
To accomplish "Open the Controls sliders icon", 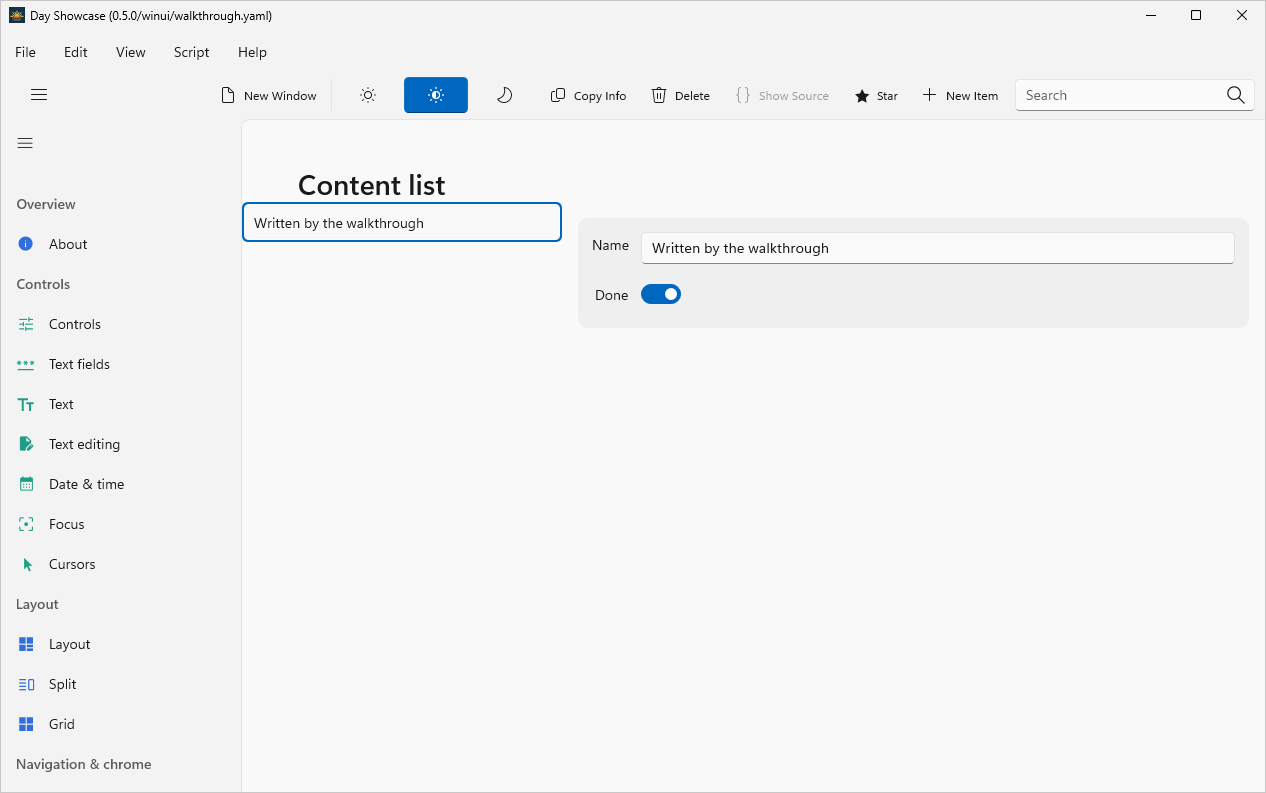I will click(x=26, y=324).
